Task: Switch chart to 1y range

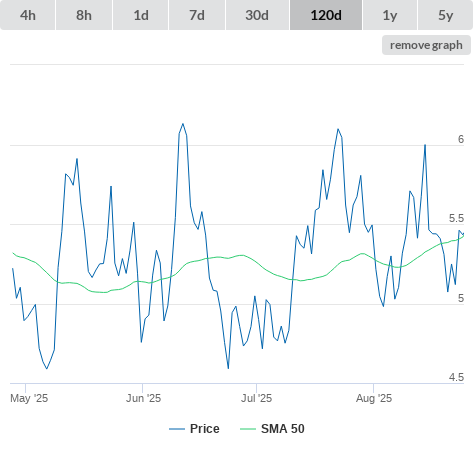Action: point(390,15)
